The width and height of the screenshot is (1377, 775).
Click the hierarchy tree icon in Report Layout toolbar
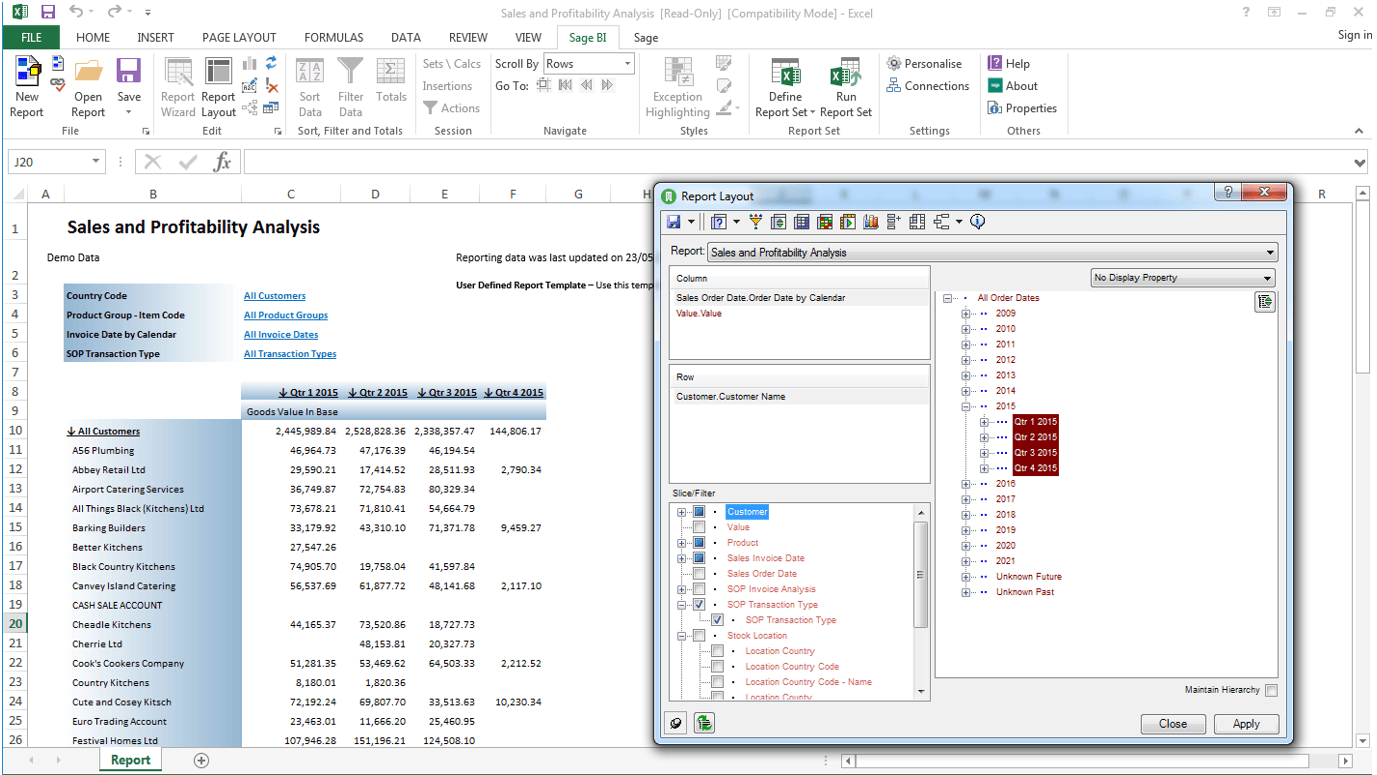[941, 222]
